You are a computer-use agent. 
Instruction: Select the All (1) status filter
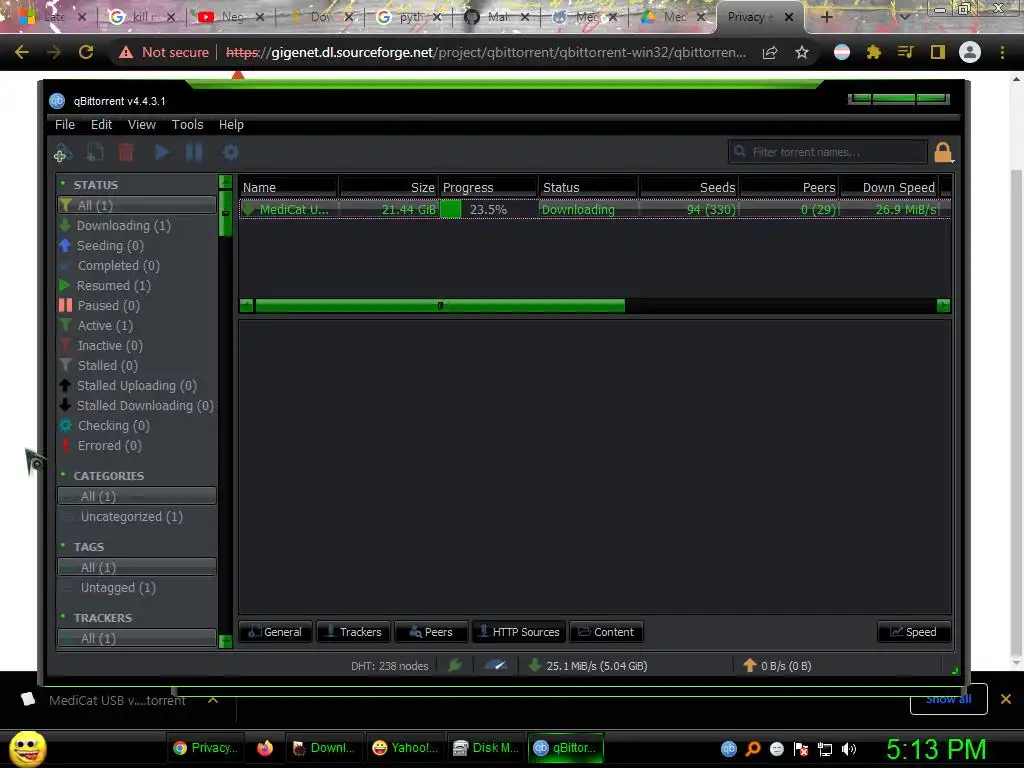(136, 205)
